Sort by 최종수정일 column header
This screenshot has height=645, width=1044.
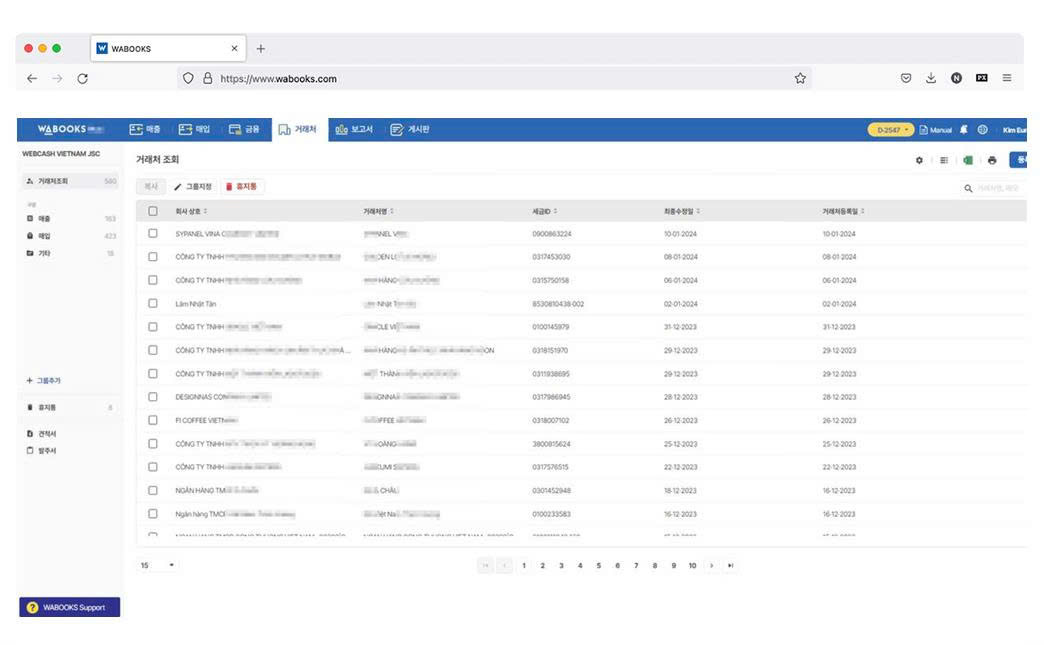coord(681,211)
